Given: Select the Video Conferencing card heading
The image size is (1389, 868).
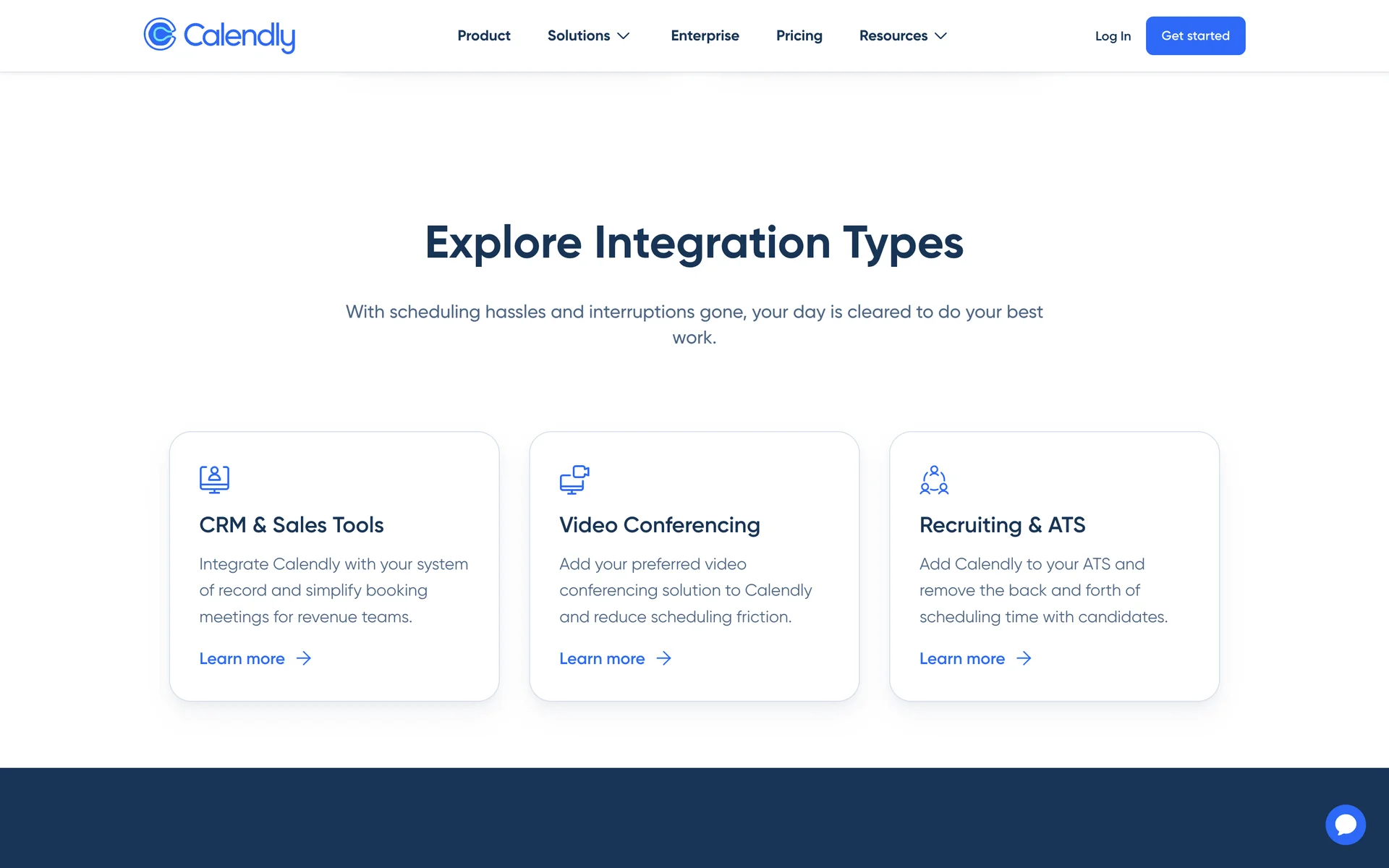Looking at the screenshot, I should point(659,524).
